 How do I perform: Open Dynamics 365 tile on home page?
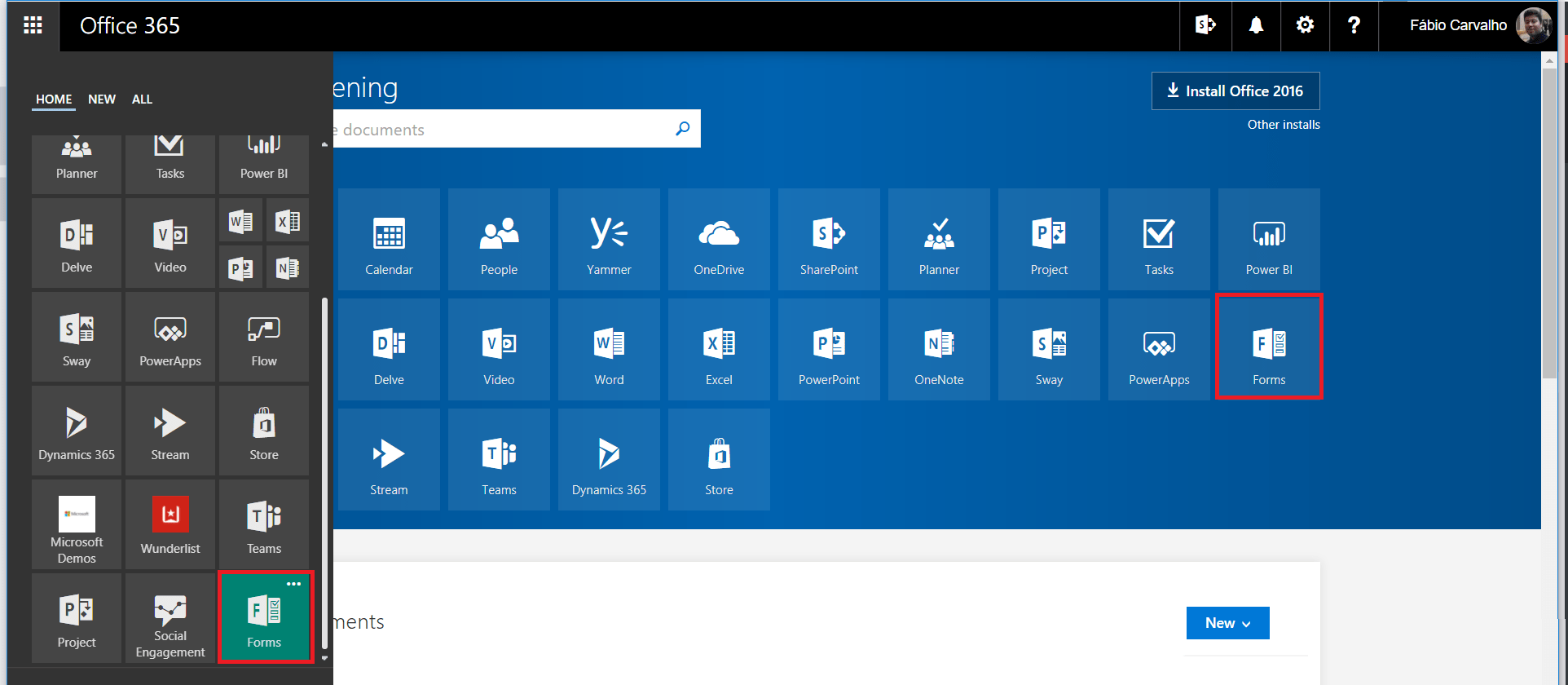(609, 459)
